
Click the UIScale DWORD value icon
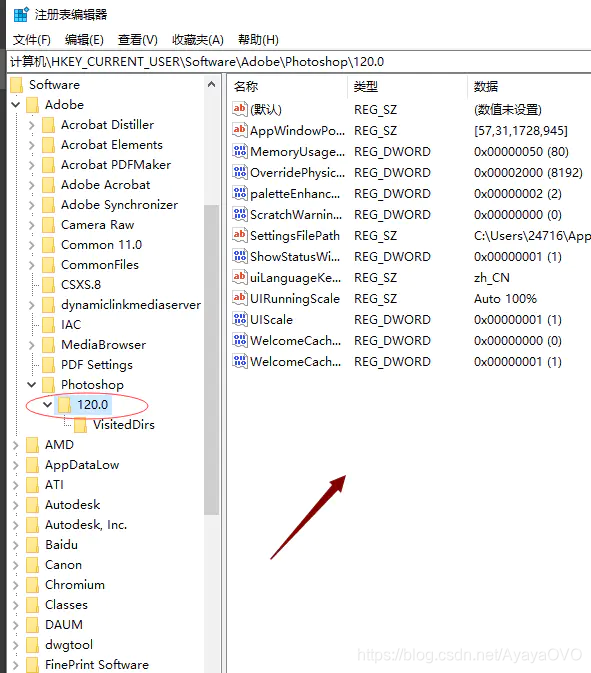click(x=239, y=319)
